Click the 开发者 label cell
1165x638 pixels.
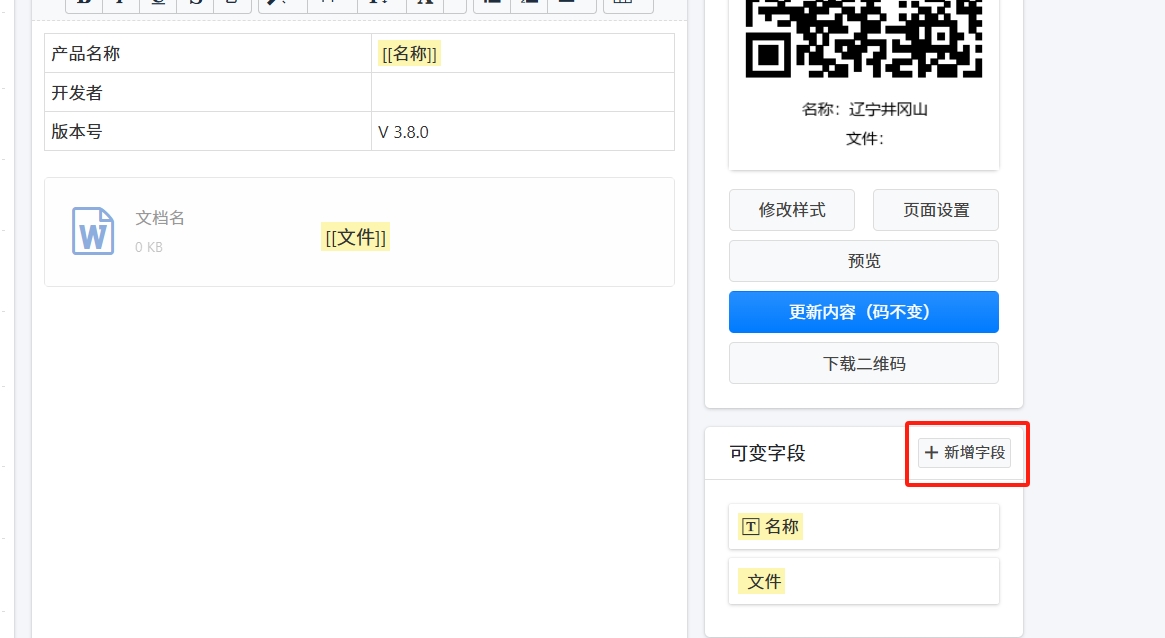click(207, 93)
